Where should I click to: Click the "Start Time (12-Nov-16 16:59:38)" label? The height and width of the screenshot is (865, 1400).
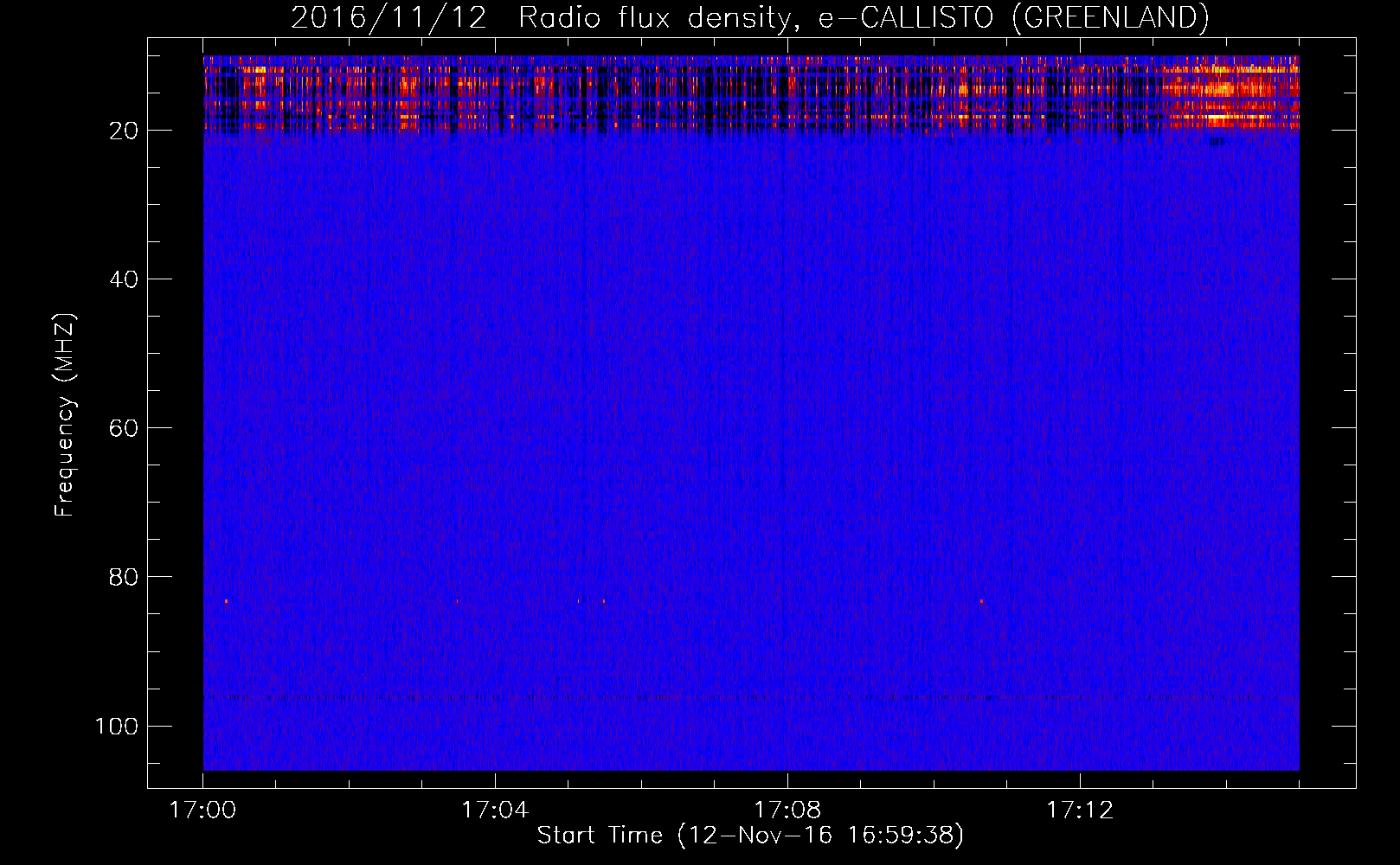750,836
